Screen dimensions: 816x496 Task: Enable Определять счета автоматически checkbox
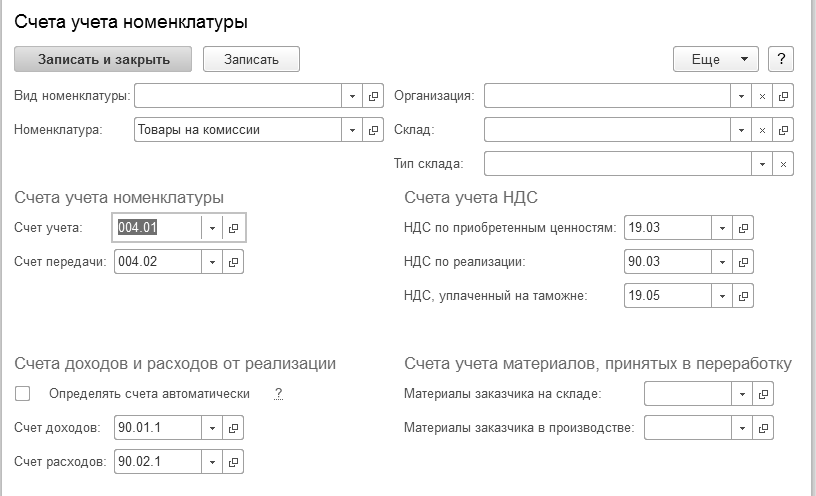click(23, 394)
